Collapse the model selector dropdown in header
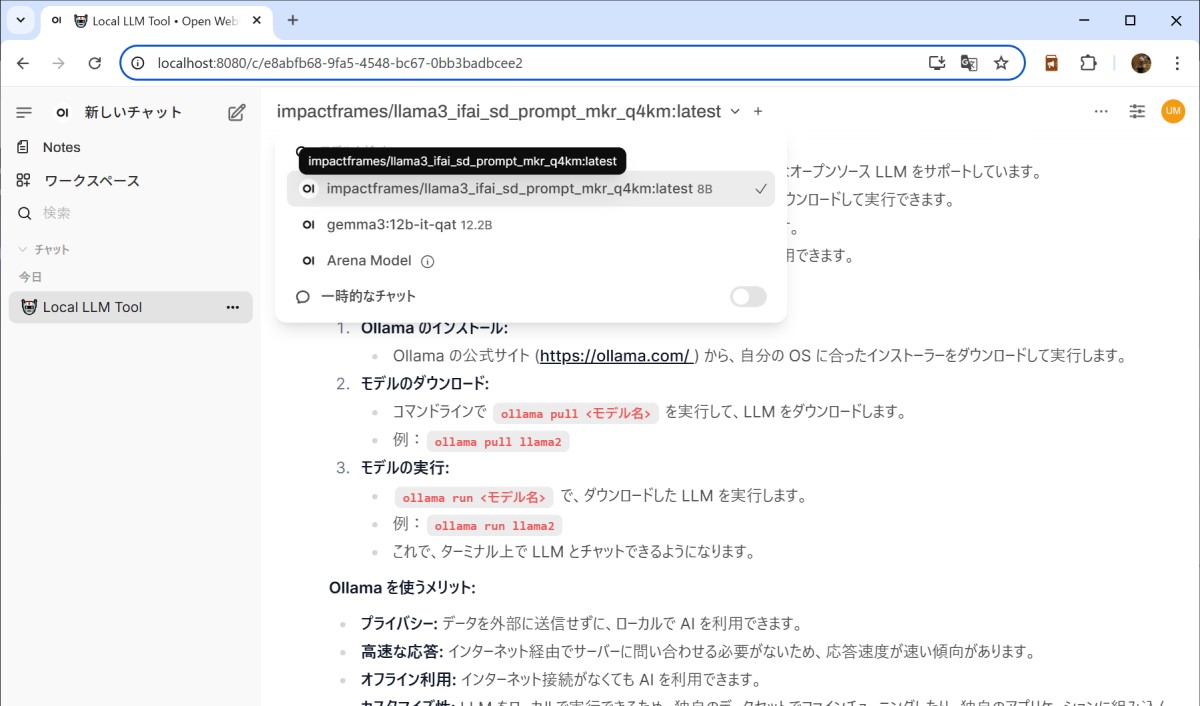This screenshot has height=706, width=1200. (x=735, y=112)
